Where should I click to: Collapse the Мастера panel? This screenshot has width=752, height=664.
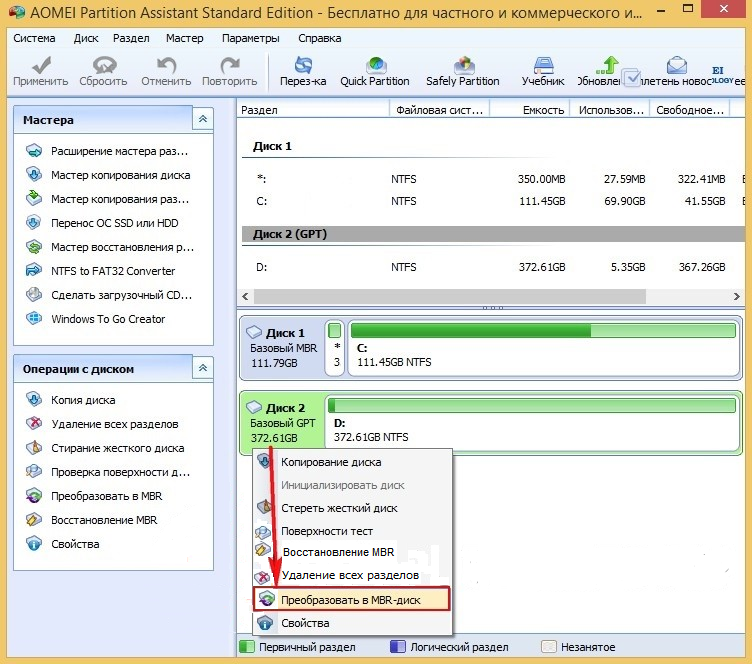203,119
